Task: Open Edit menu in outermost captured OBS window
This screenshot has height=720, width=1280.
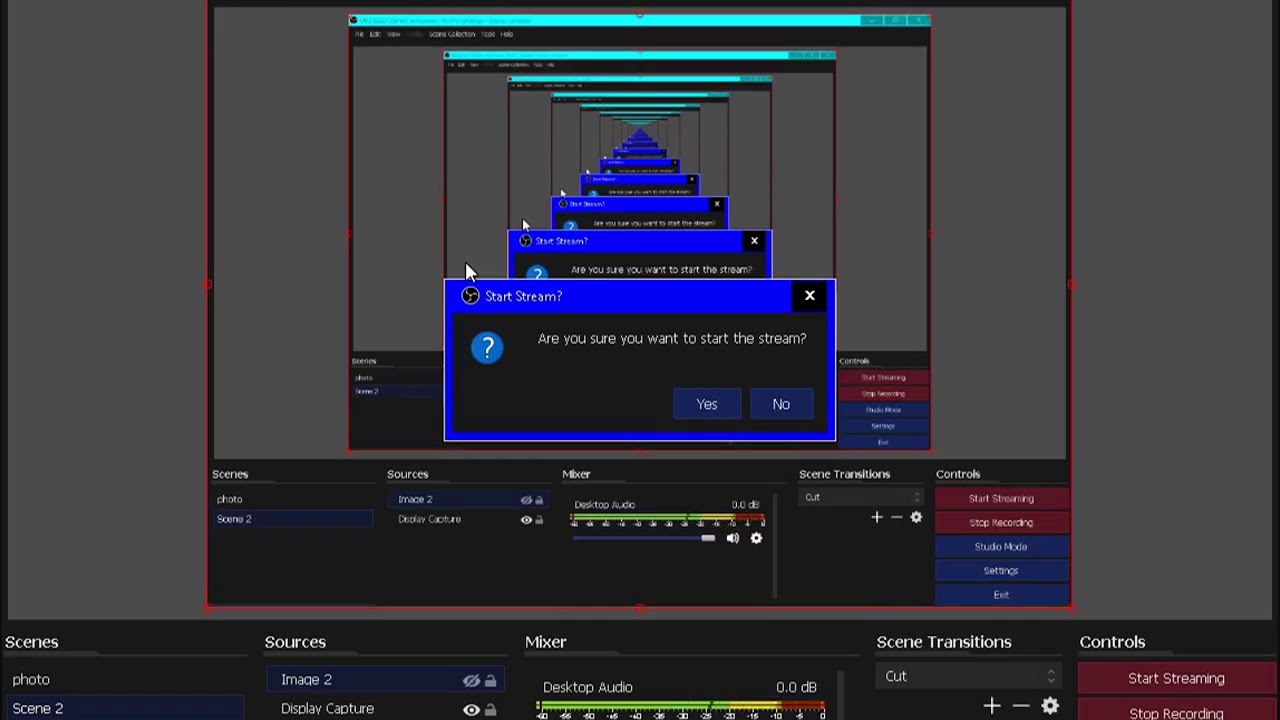Action: coord(375,34)
